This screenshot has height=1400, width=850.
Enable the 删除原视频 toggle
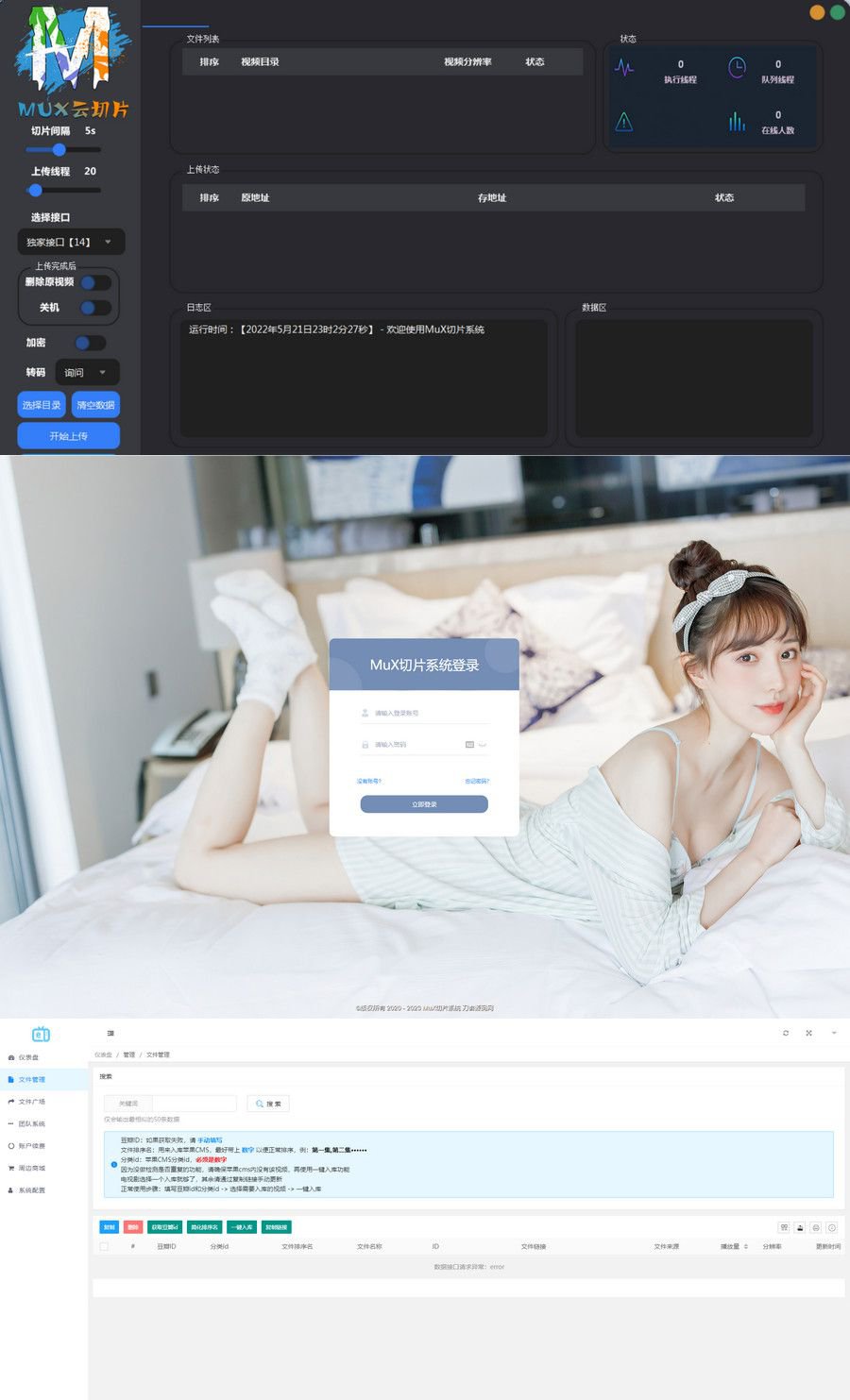[97, 281]
